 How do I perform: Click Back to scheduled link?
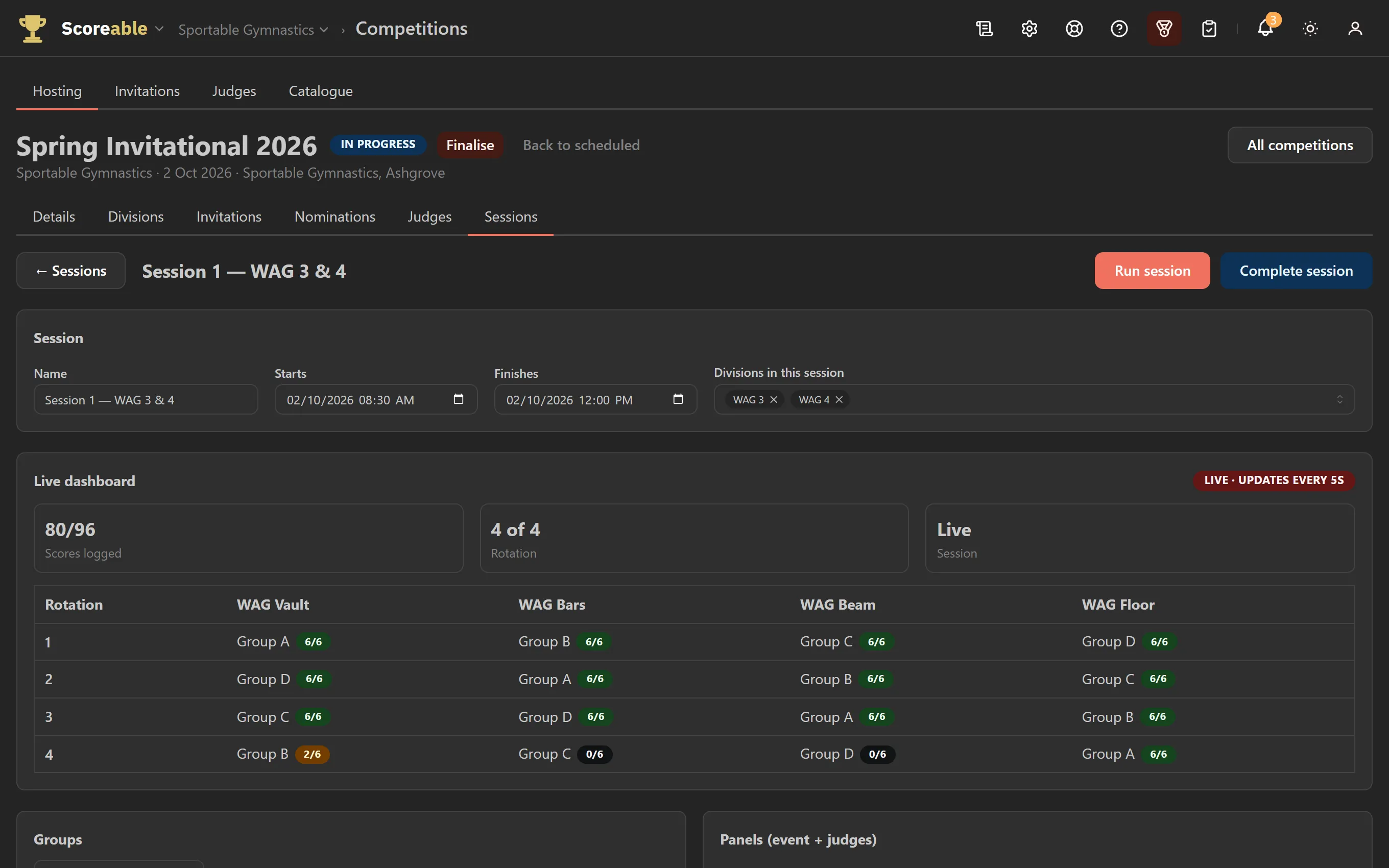click(581, 144)
